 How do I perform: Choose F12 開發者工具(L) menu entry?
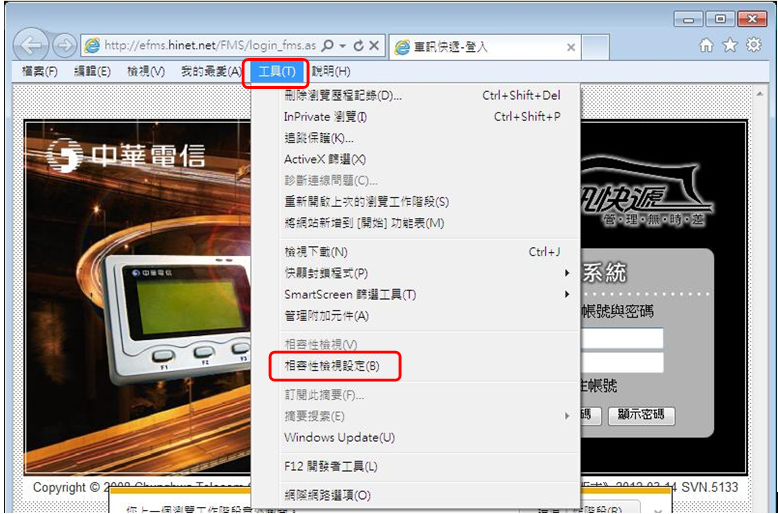[x=416, y=467]
